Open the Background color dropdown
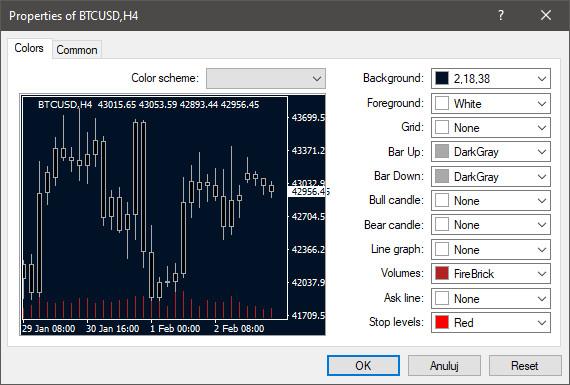The image size is (570, 385). (491, 79)
